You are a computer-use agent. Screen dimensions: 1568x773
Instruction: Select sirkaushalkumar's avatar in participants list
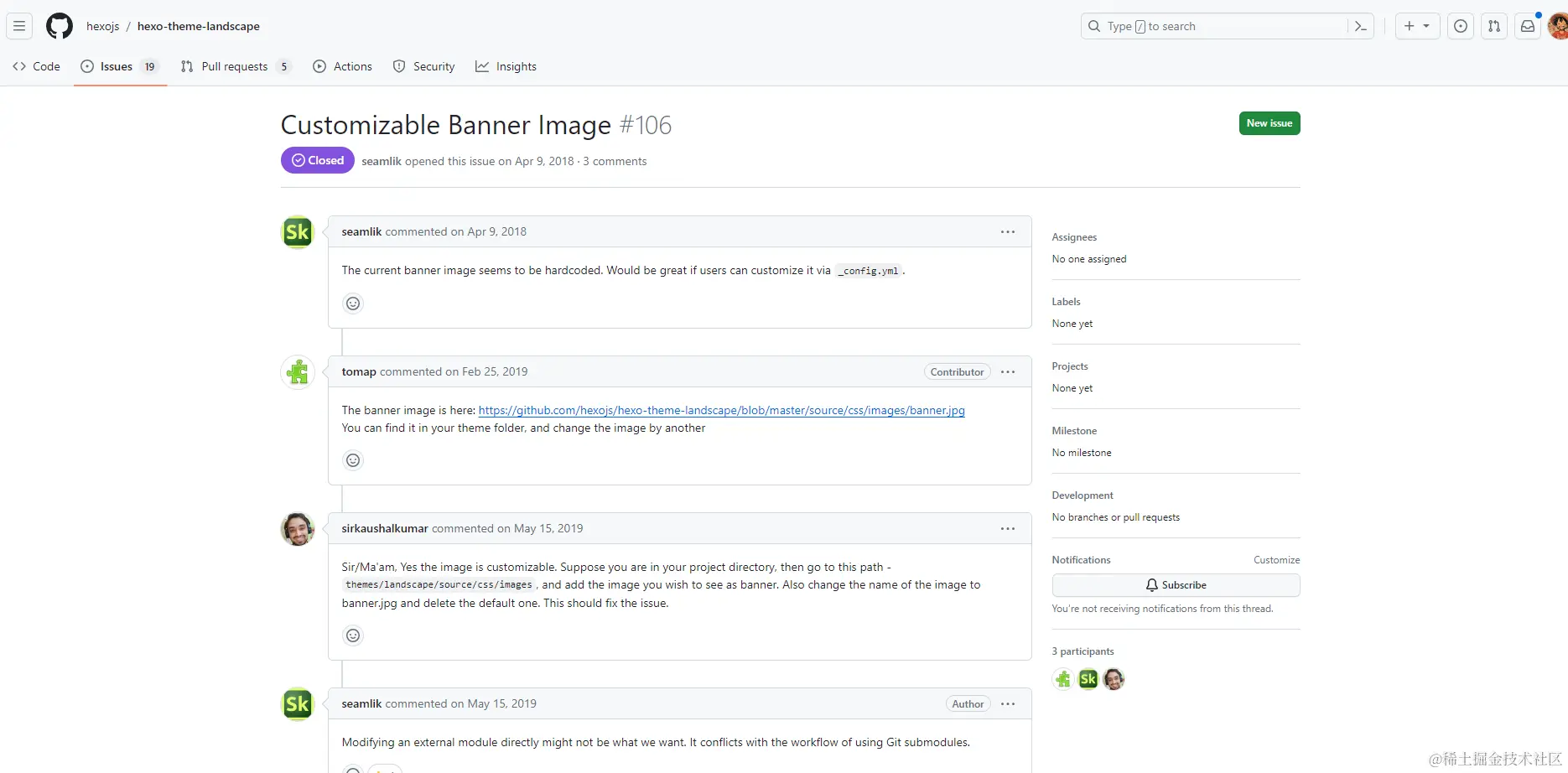[x=1114, y=679]
